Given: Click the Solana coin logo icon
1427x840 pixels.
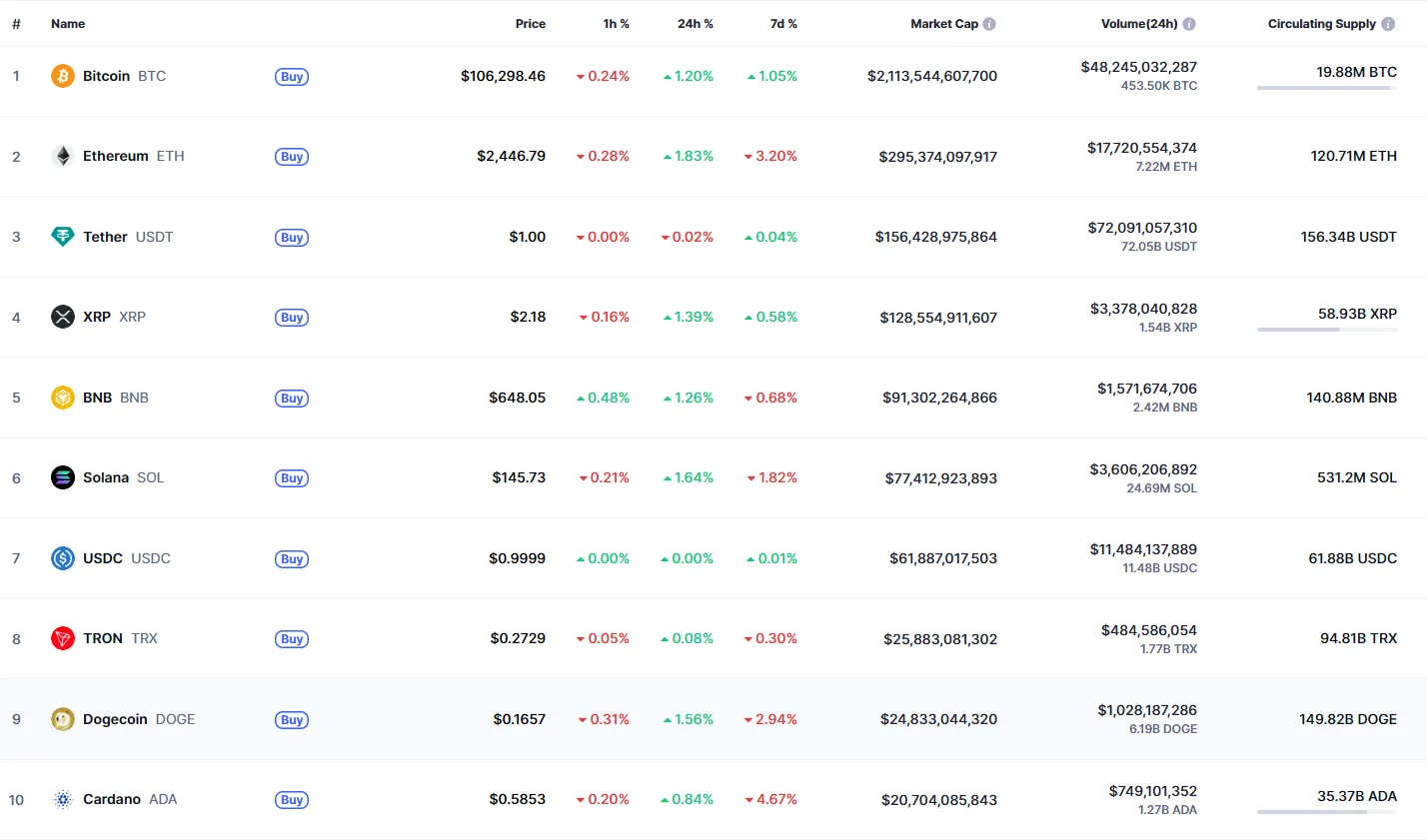Looking at the screenshot, I should (63, 477).
